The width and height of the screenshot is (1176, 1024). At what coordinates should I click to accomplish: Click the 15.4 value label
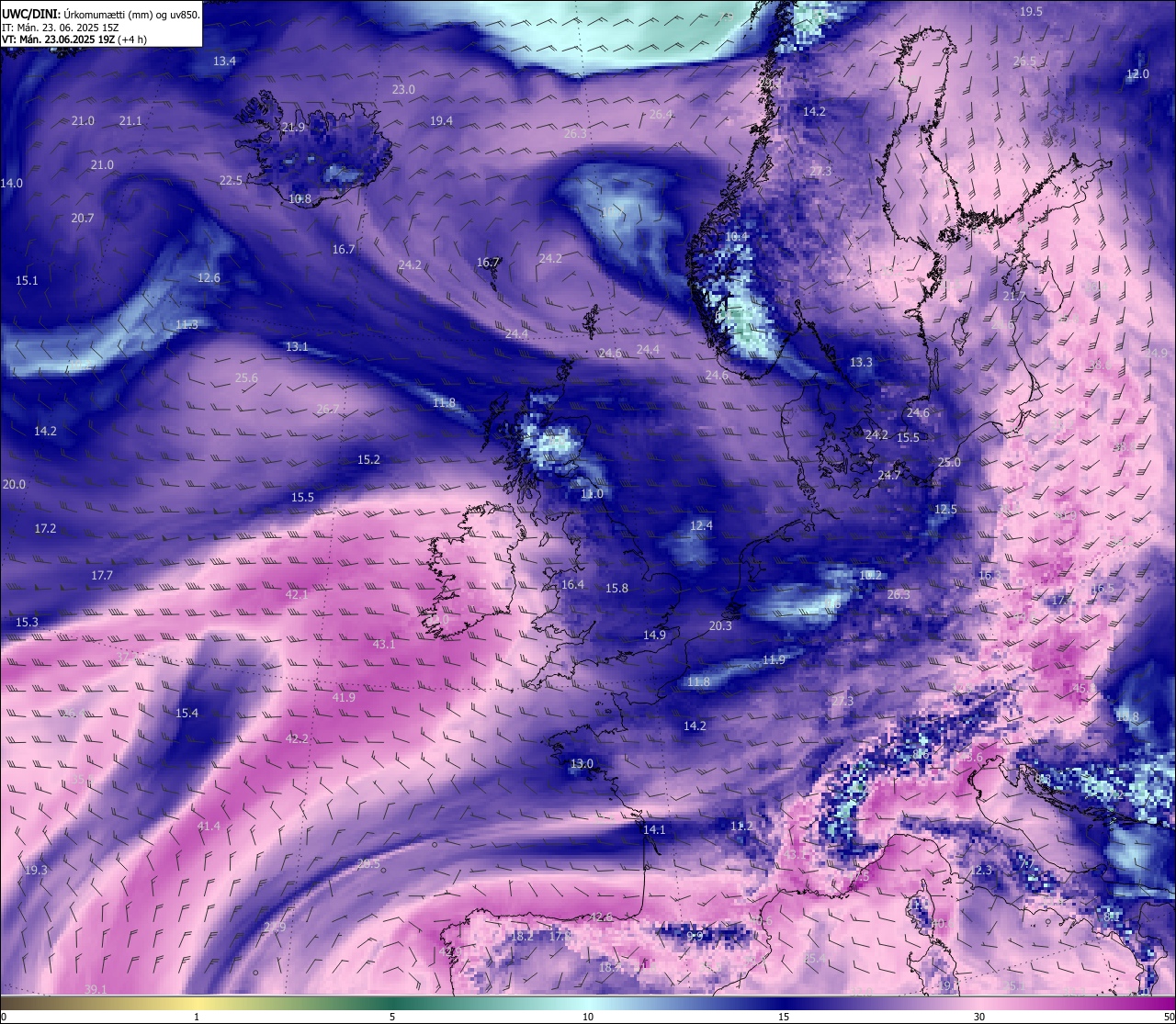click(x=187, y=713)
